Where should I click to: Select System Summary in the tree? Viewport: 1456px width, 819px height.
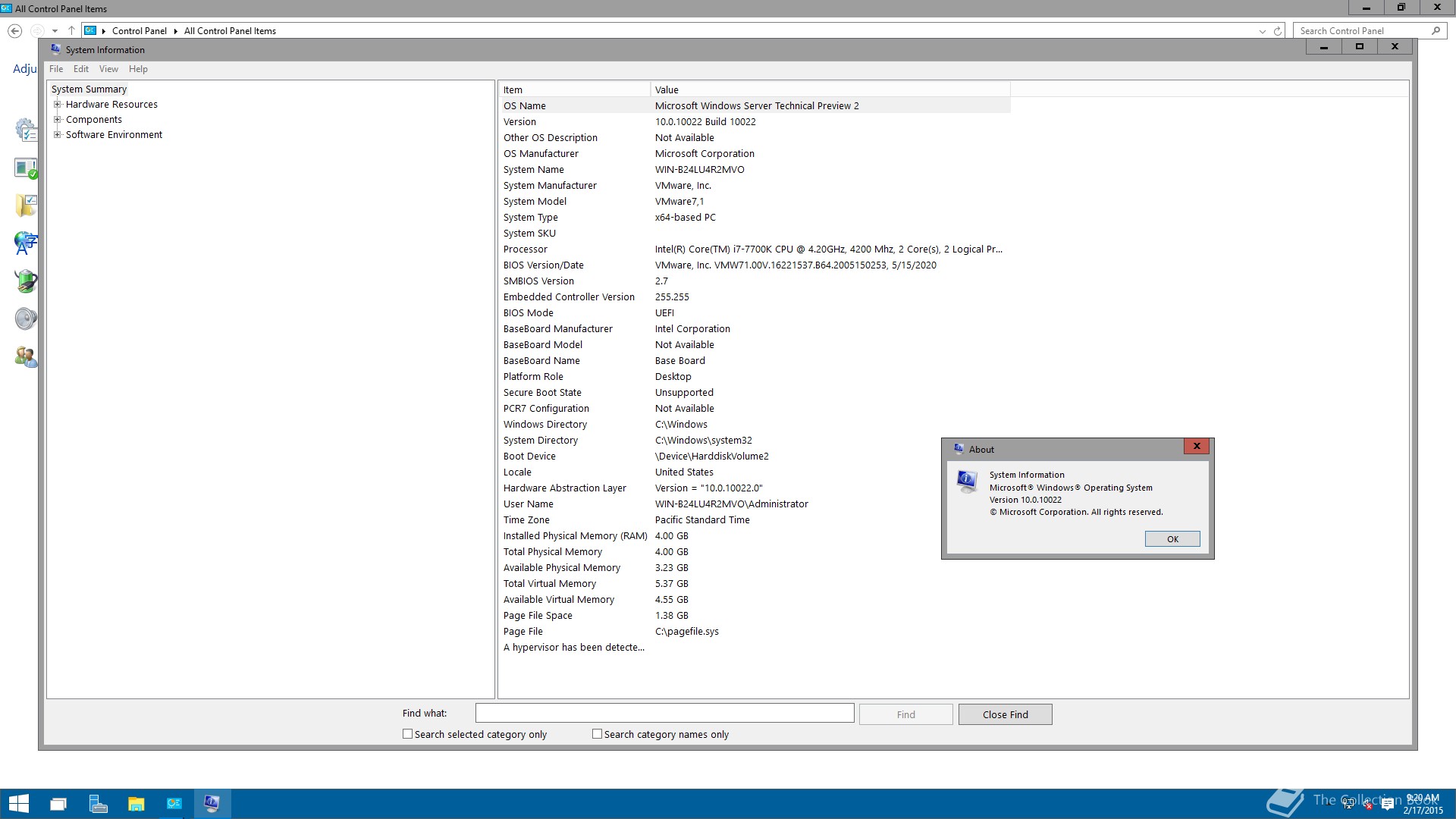89,89
